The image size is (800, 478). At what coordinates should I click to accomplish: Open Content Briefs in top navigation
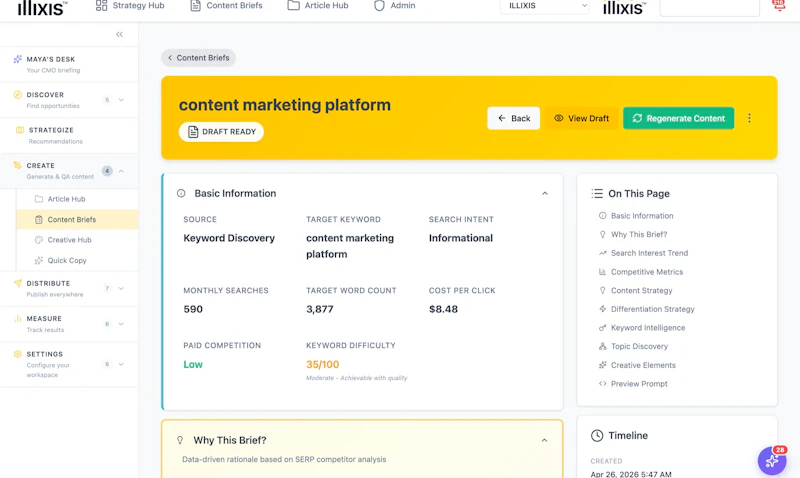tap(227, 6)
